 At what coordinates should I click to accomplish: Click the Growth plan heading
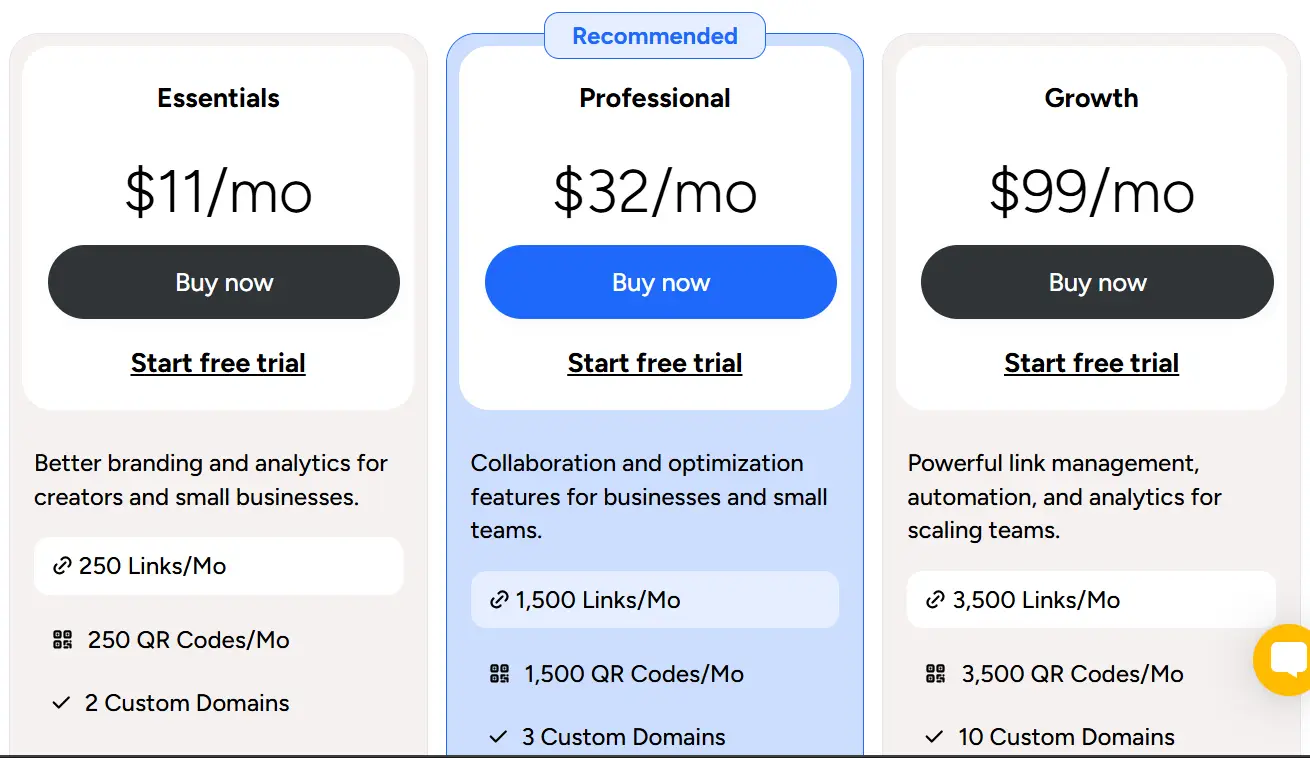[1091, 98]
